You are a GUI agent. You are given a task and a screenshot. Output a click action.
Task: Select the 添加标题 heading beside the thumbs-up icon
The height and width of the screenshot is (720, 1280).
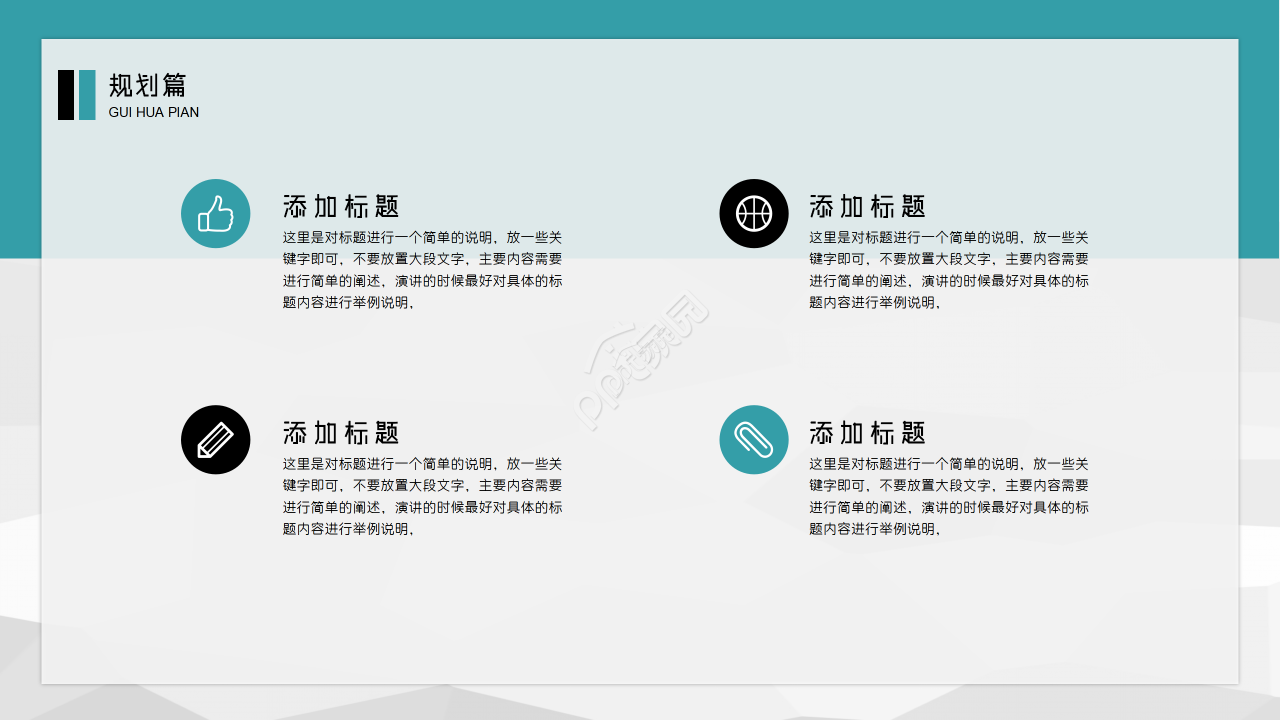click(x=341, y=207)
